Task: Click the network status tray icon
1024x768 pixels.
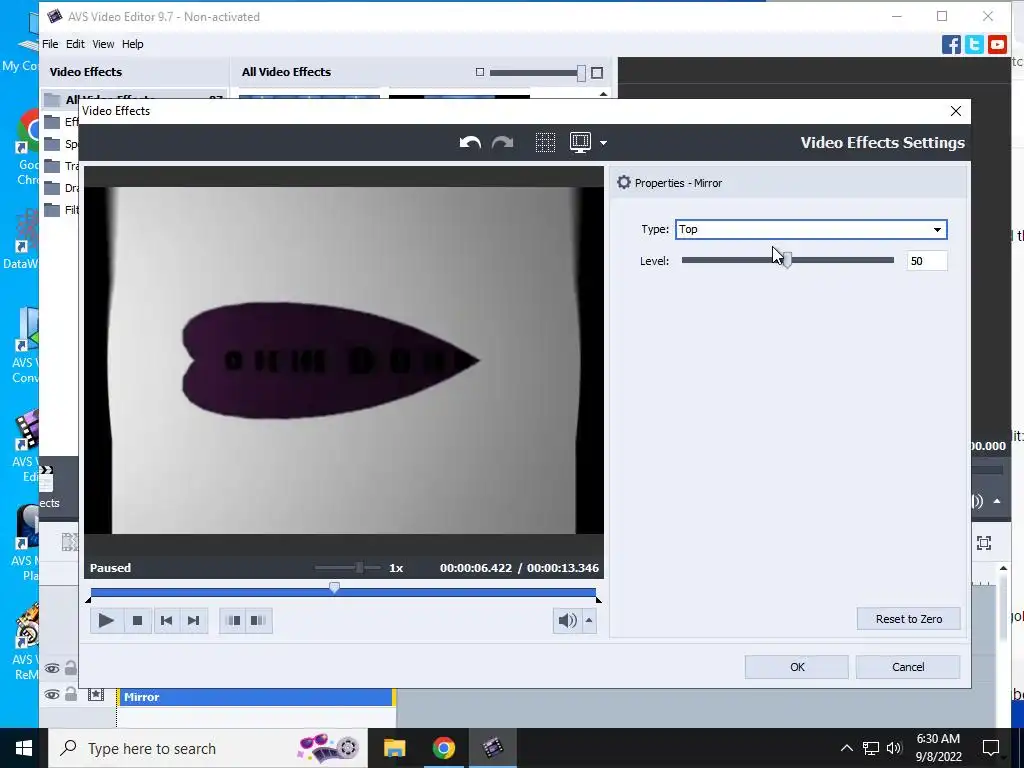Action: click(871, 748)
